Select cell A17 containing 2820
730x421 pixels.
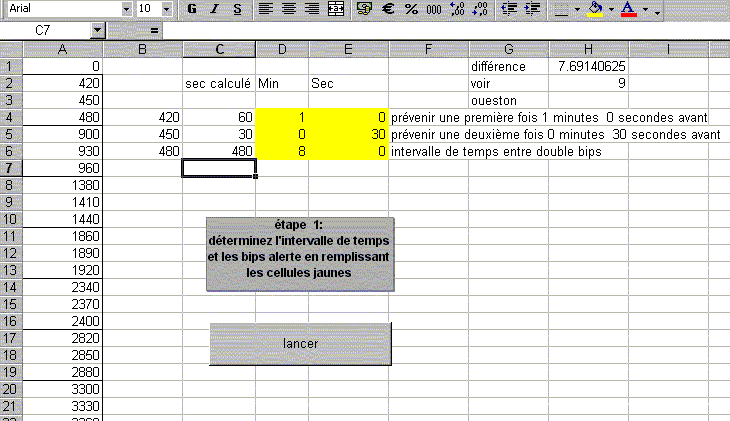(x=62, y=338)
